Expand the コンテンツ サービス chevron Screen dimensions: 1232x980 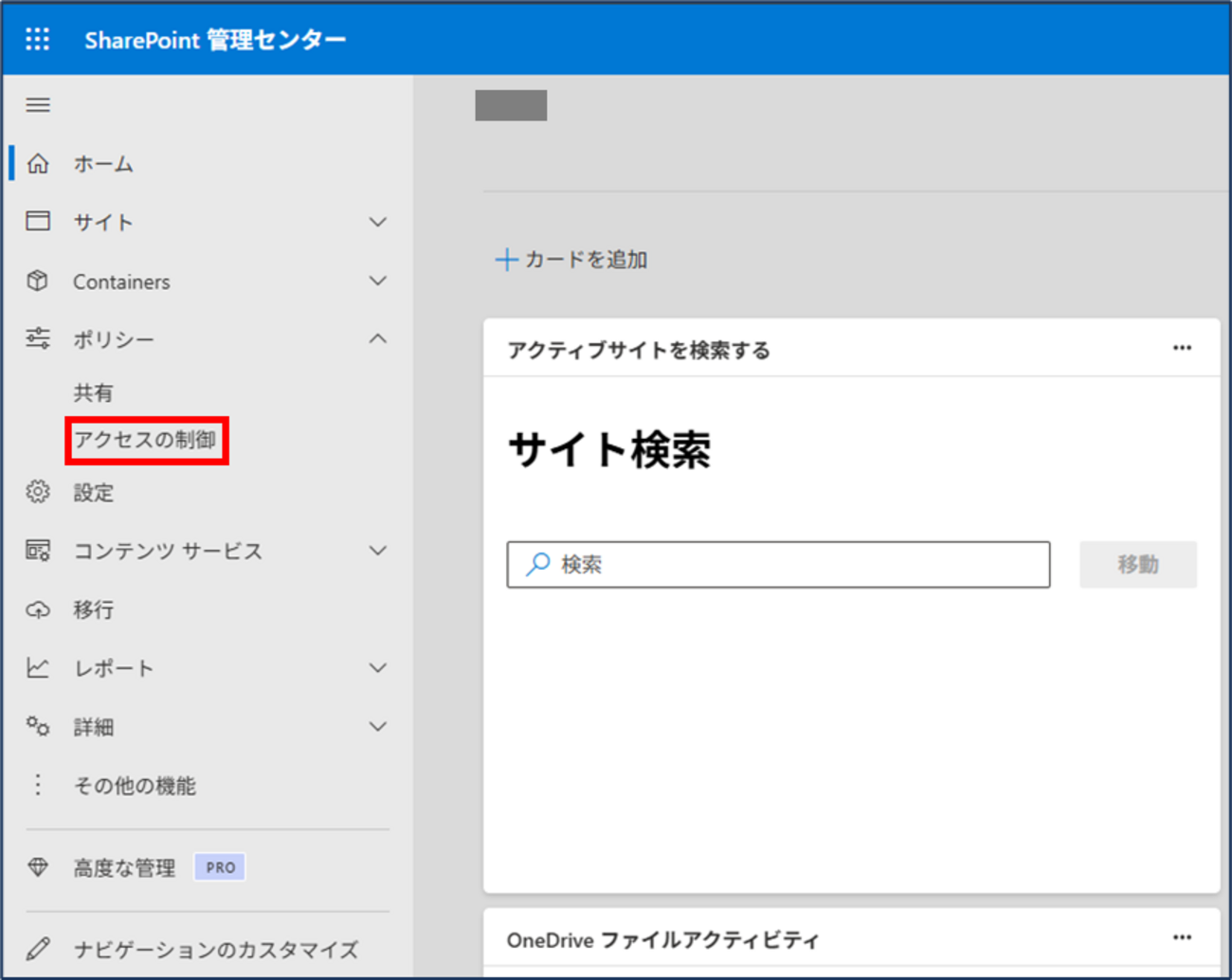[378, 551]
